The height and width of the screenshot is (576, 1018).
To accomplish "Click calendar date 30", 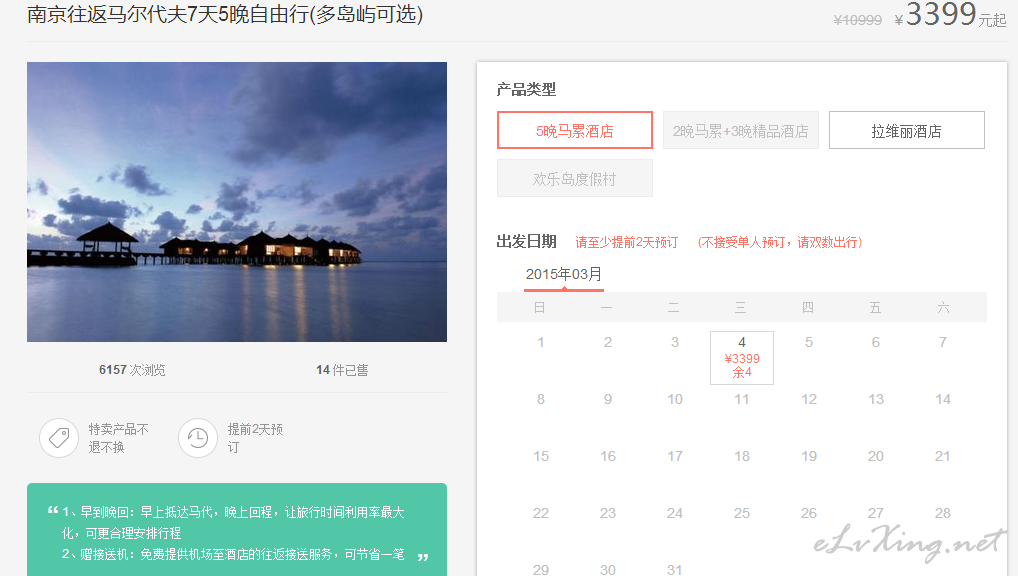I will (608, 570).
